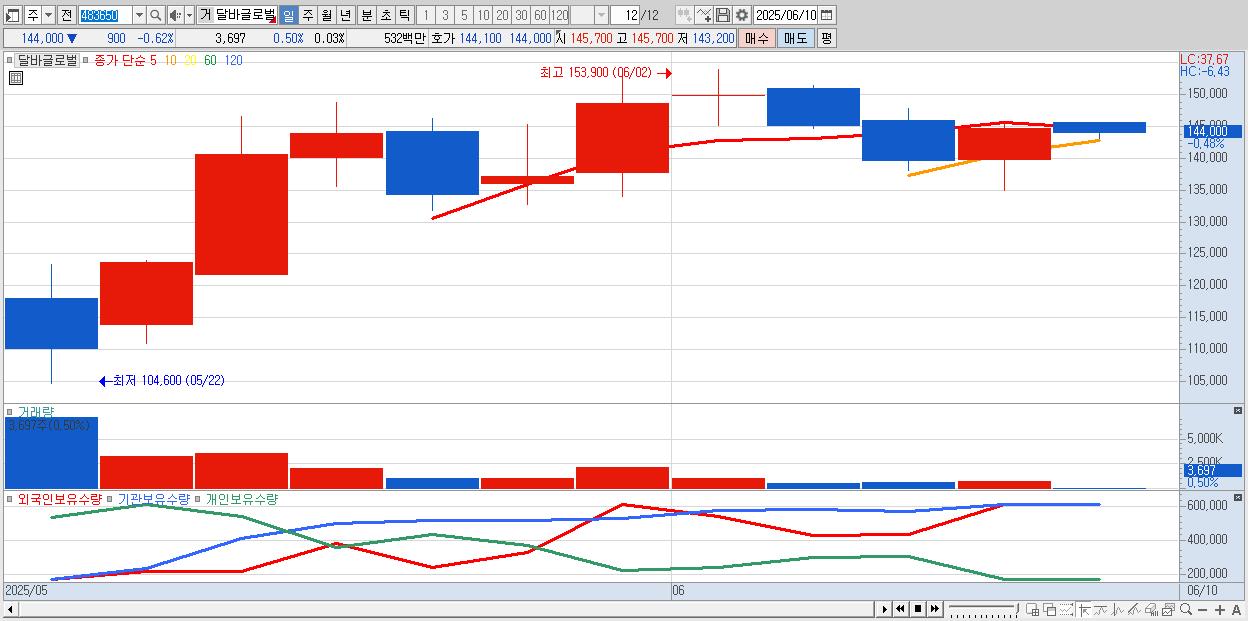Screen dimensions: 1248x621
Task: Click the stop button in bottom toolbar
Action: (x=918, y=609)
